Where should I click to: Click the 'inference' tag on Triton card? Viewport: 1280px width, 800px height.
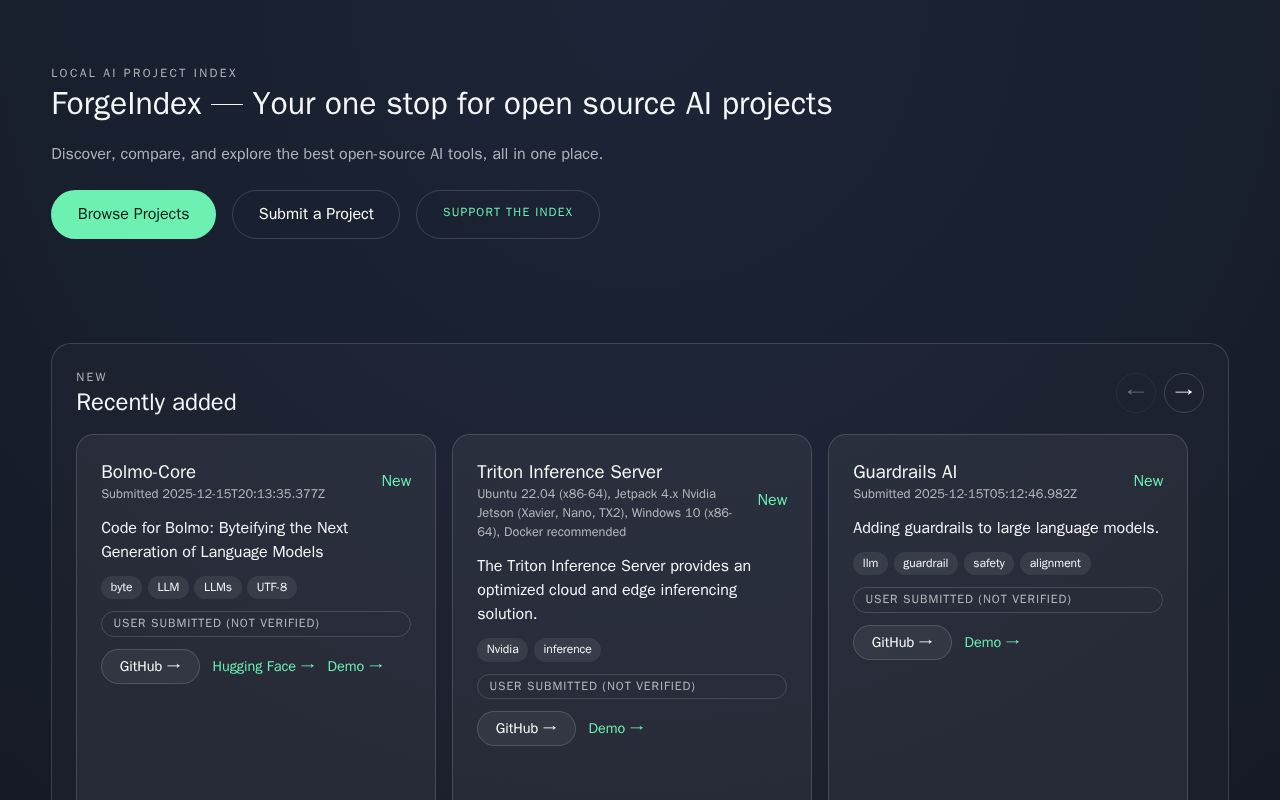point(567,650)
